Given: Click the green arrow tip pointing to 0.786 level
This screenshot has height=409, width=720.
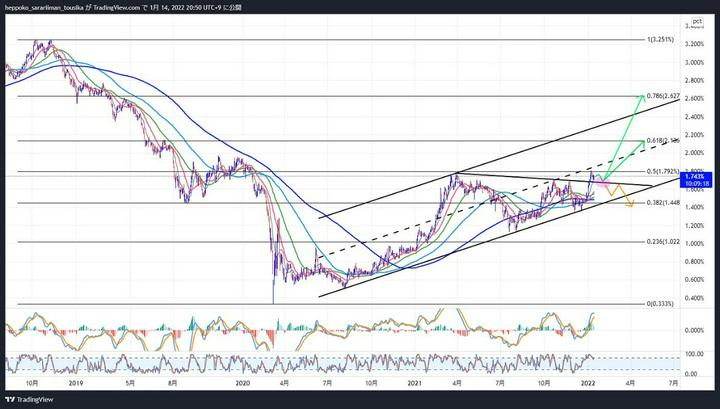Looking at the screenshot, I should point(641,97).
